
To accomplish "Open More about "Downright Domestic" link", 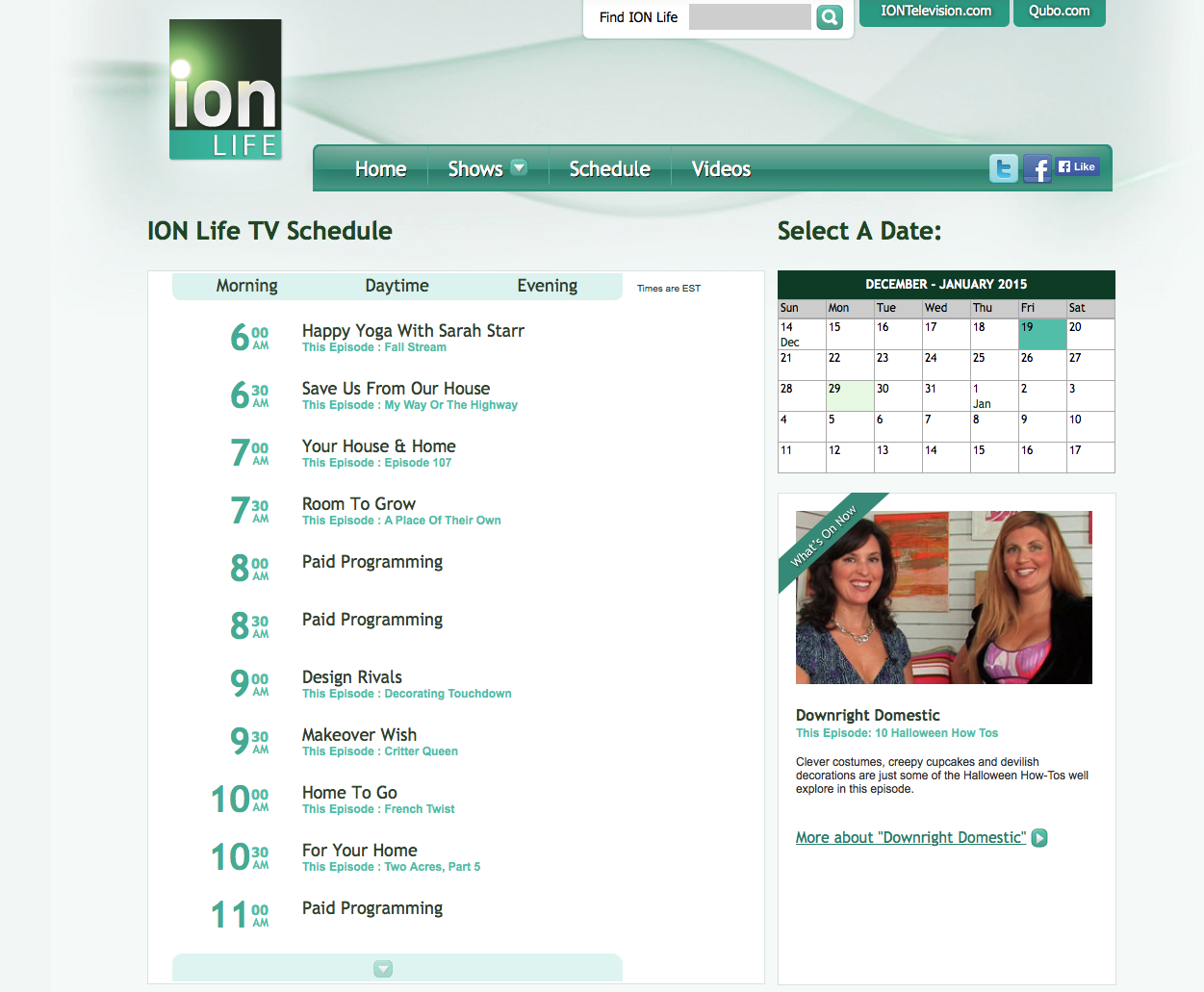I will coord(911,838).
